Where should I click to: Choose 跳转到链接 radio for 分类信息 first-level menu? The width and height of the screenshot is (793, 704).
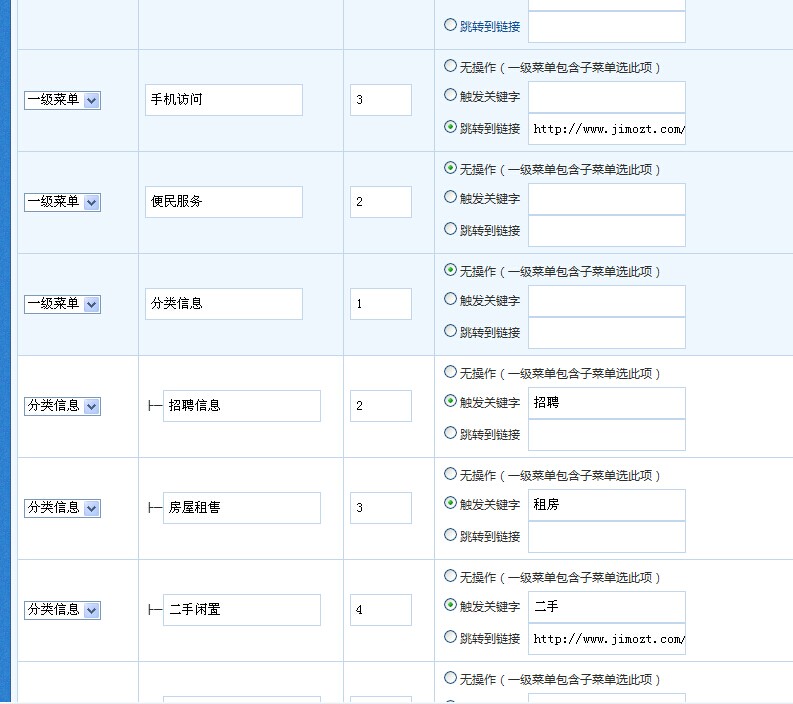point(450,331)
